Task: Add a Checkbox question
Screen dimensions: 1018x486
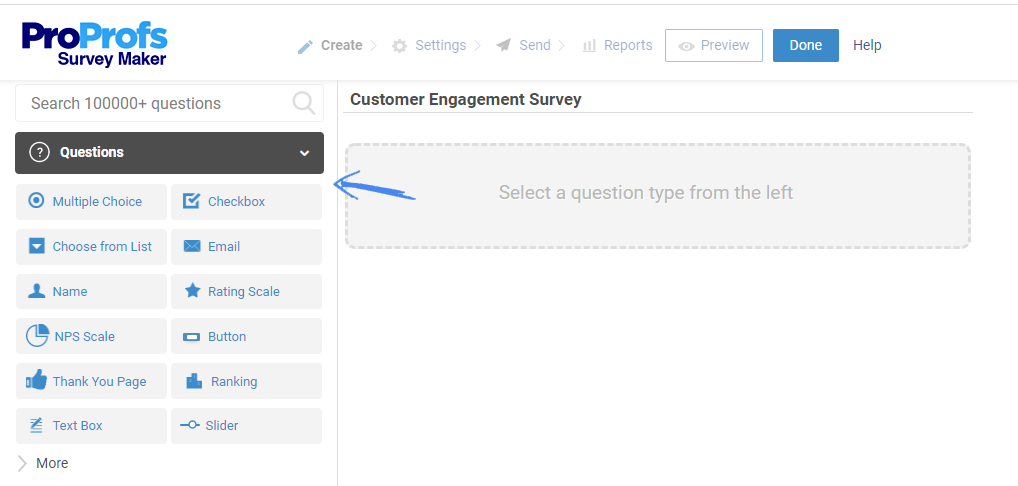Action: [247, 202]
